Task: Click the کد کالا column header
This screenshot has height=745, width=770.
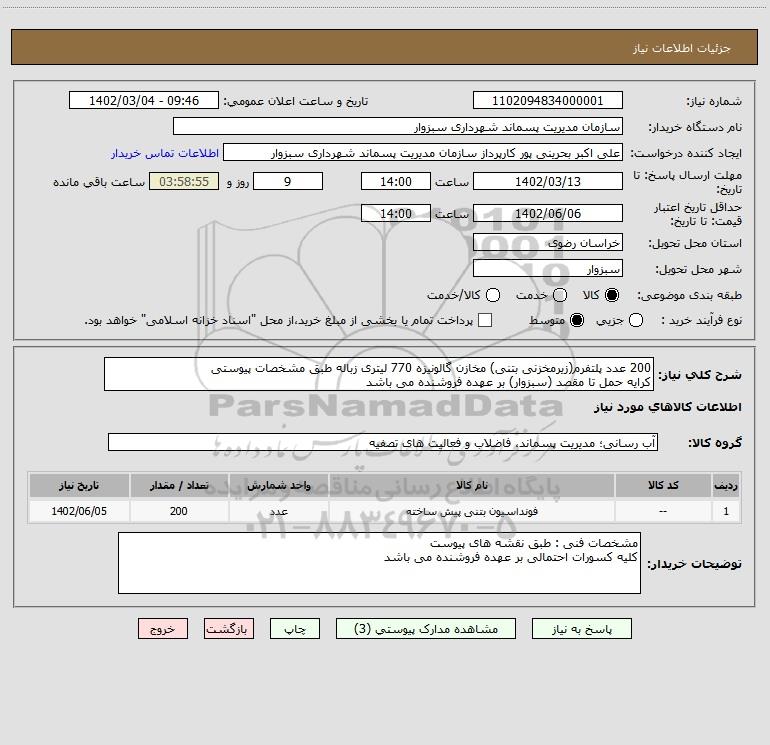Action: click(x=663, y=485)
